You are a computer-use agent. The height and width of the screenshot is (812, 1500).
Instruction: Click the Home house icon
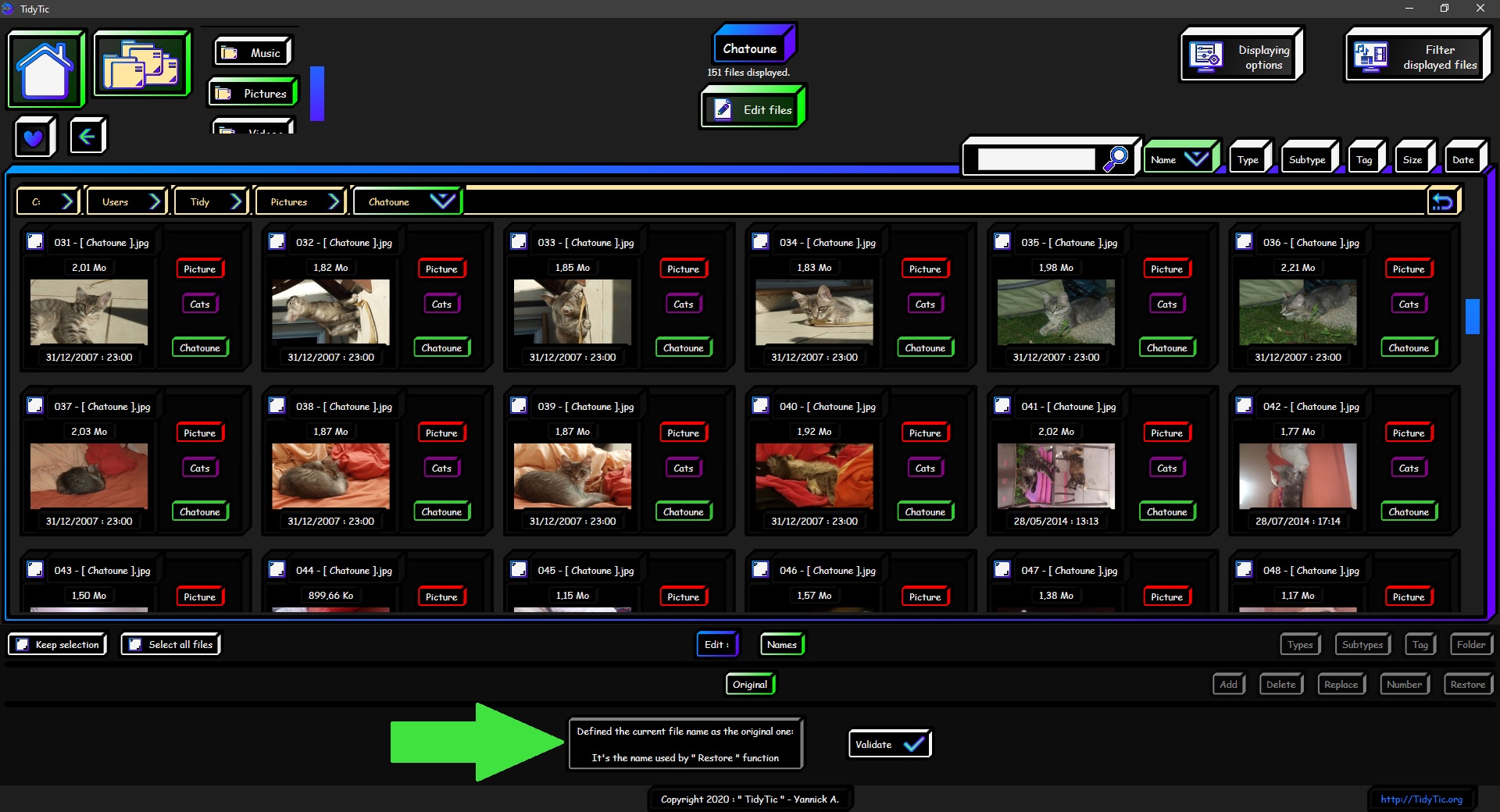[x=46, y=69]
